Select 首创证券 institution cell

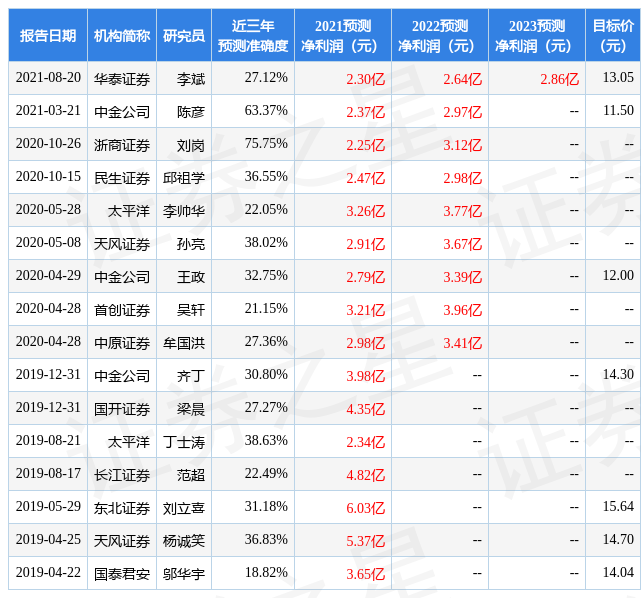122,310
